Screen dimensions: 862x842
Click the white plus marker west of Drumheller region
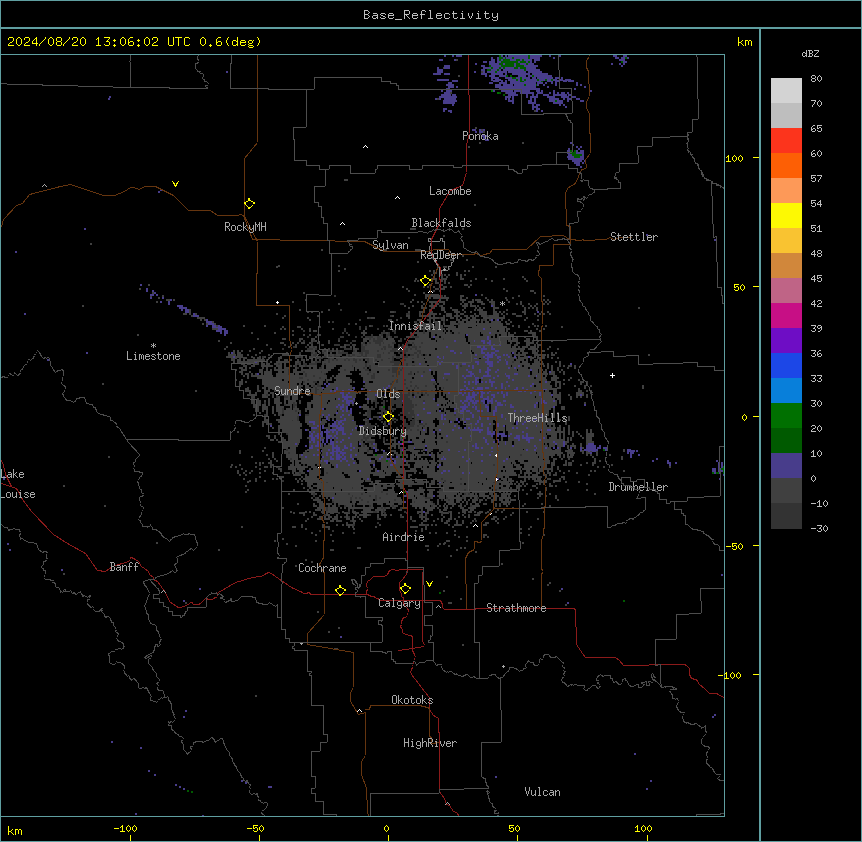[612, 375]
